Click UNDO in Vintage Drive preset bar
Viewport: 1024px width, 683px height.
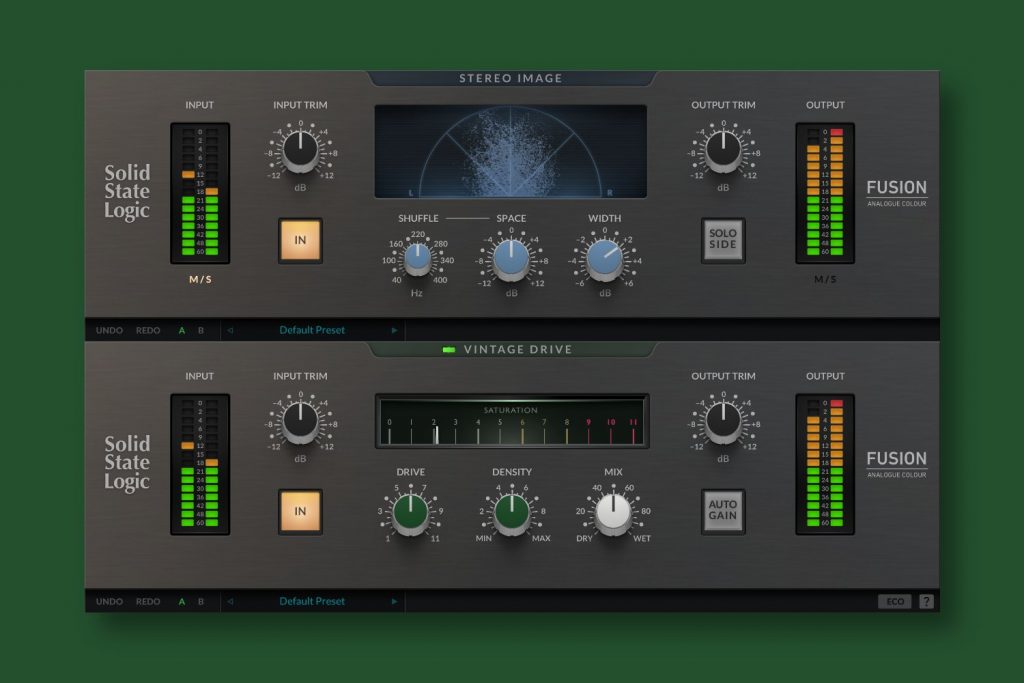click(x=109, y=601)
